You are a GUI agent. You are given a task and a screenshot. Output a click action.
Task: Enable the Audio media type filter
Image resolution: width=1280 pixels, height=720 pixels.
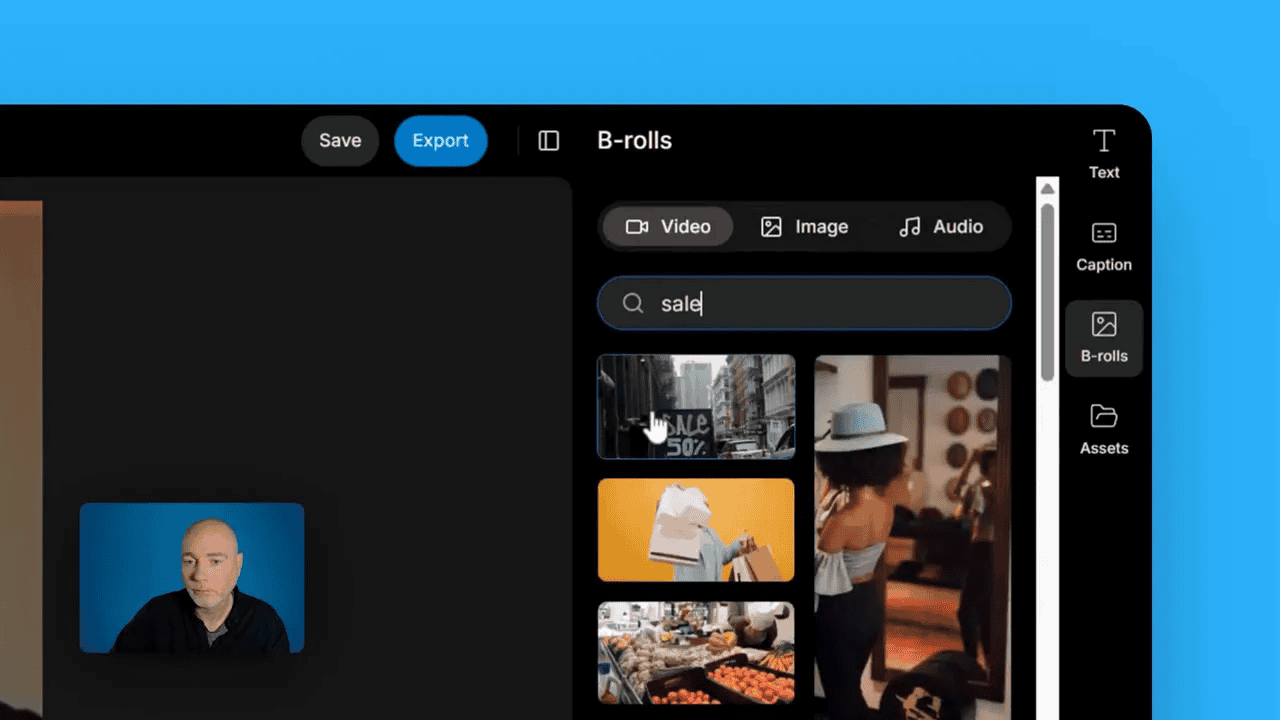[x=941, y=227]
